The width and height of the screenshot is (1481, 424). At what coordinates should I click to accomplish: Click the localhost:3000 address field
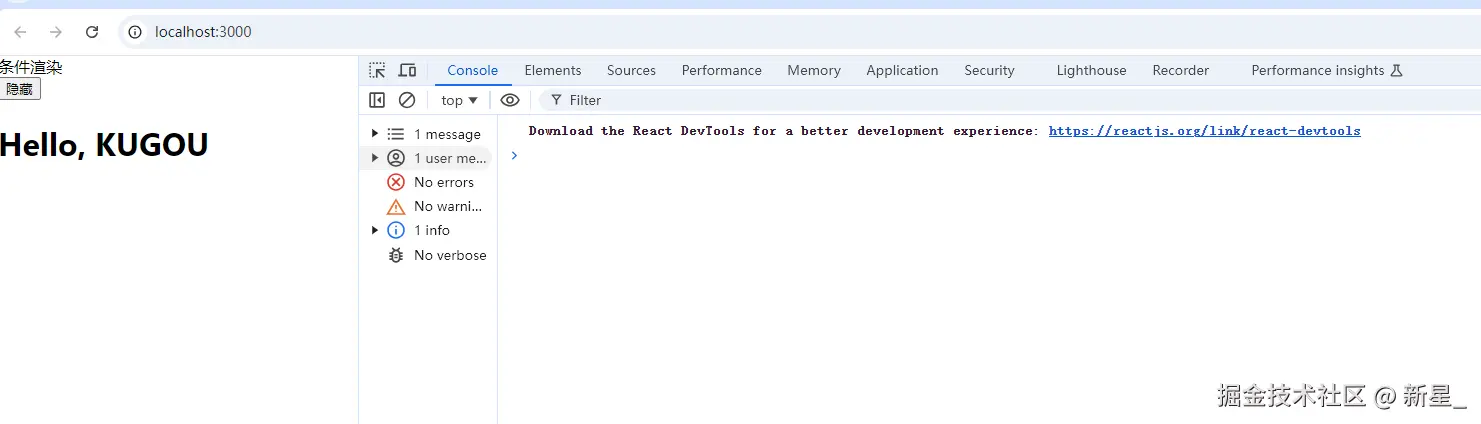pos(800,32)
